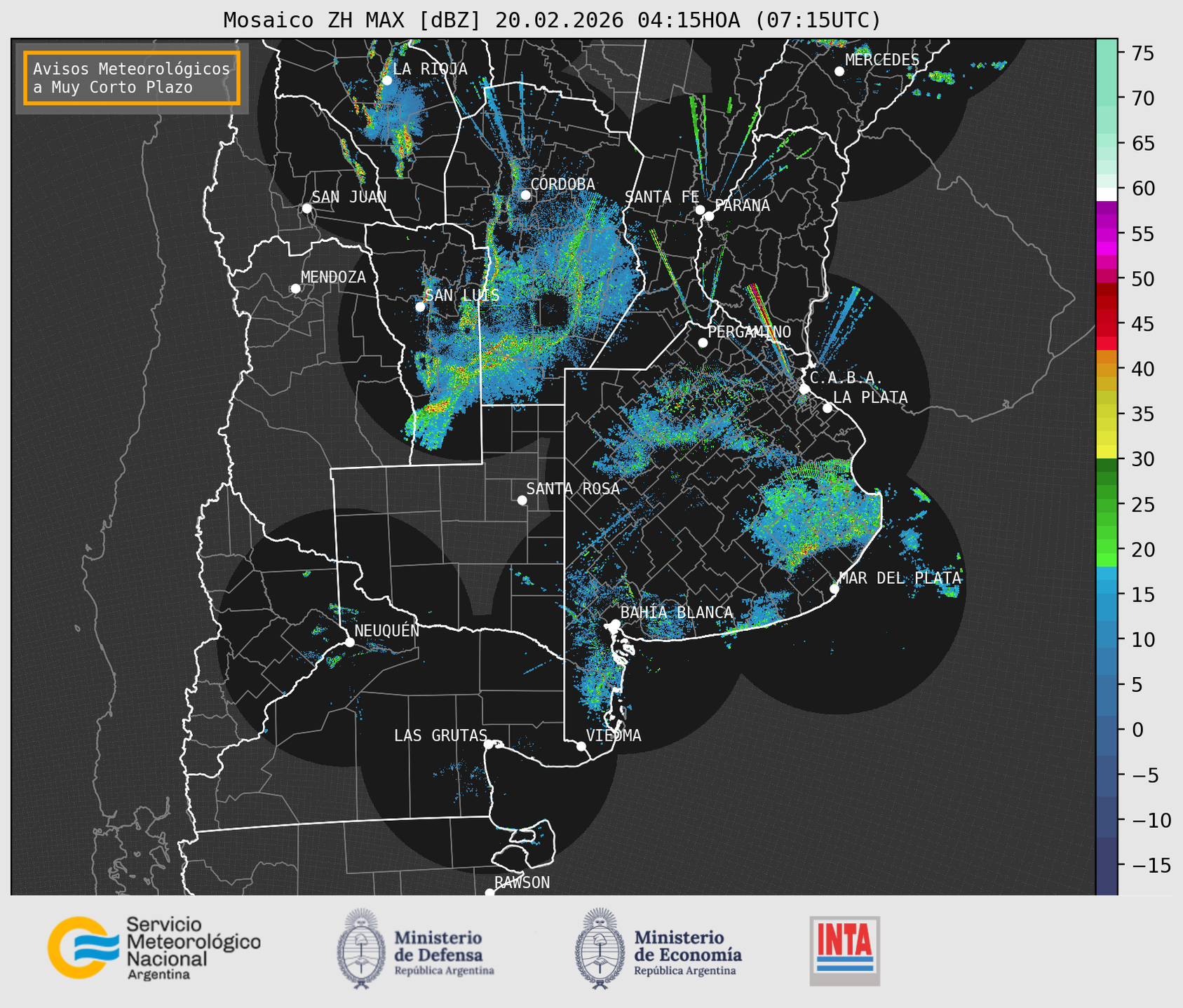Click the Avisos Meteorológicos a Muy Corto Plazo box
1183x1008 pixels.
(x=132, y=78)
